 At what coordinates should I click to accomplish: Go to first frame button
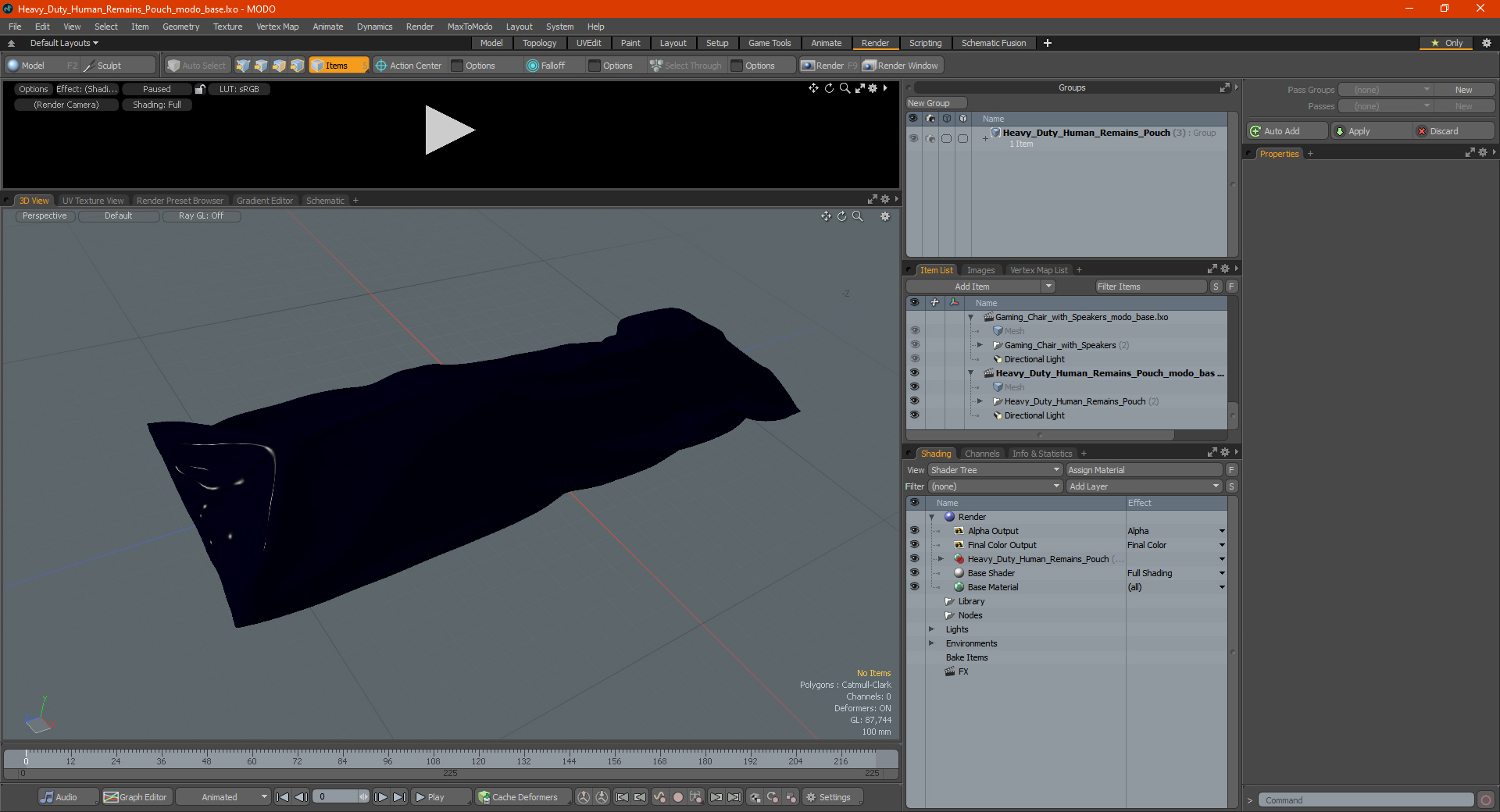283,797
